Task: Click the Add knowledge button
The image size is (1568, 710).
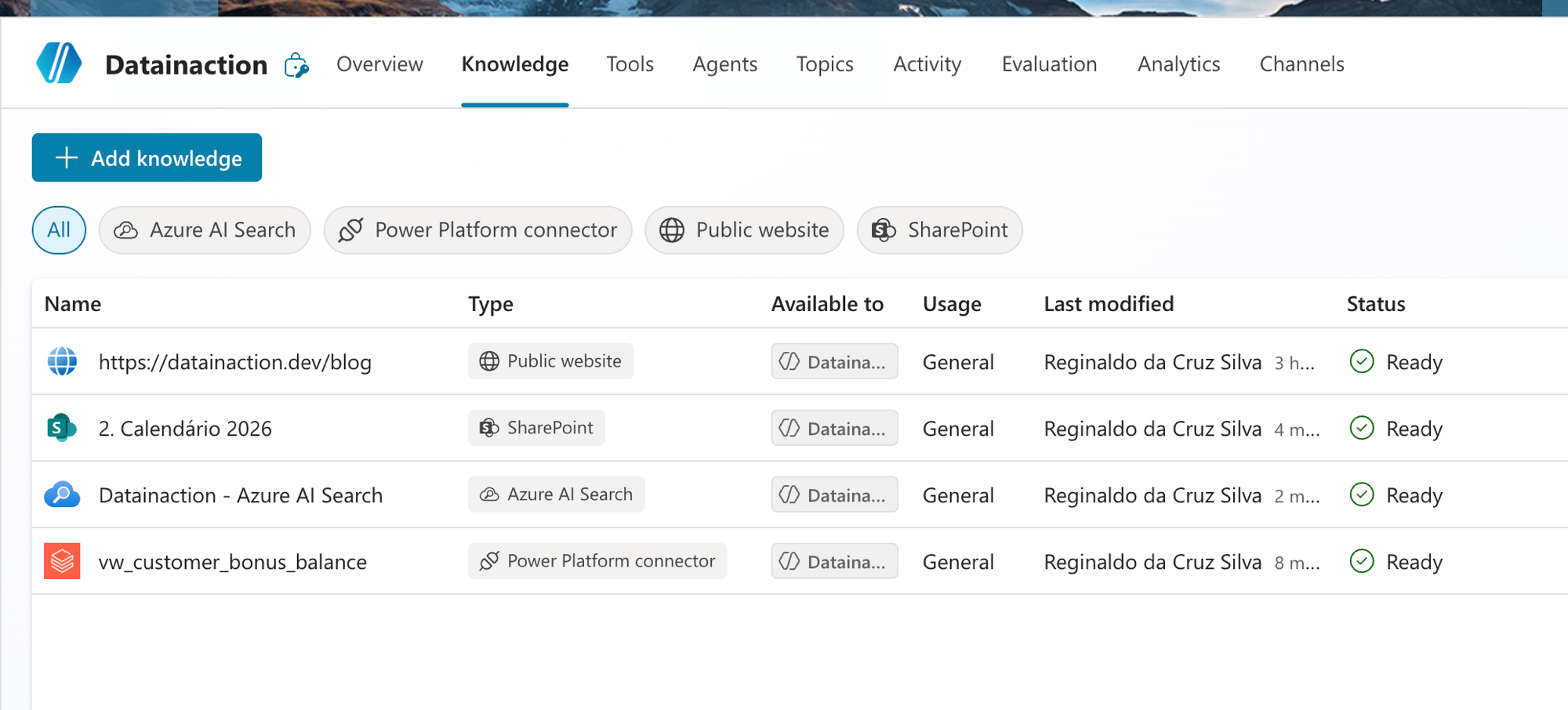Action: click(x=147, y=158)
